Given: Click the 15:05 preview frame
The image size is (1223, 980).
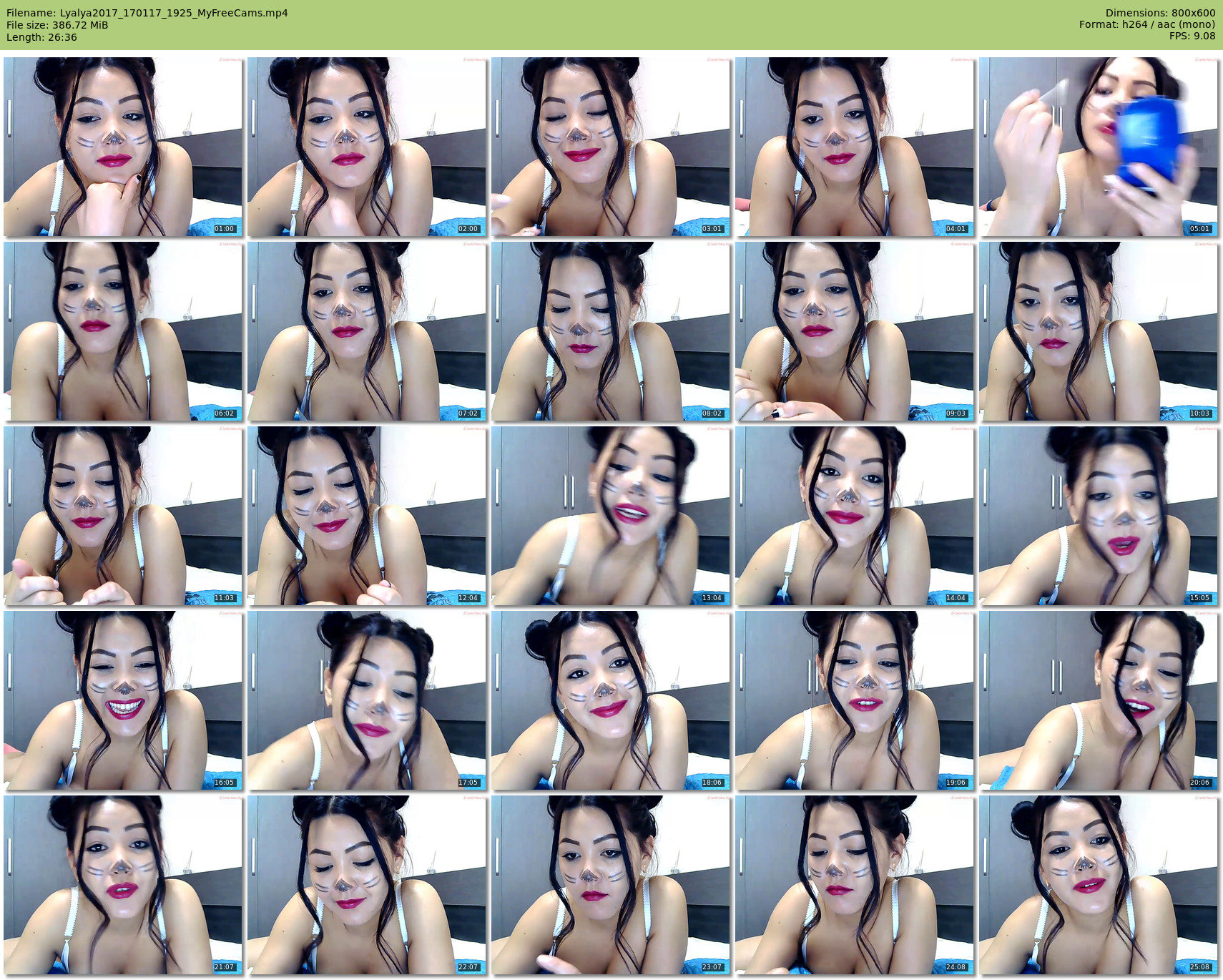Looking at the screenshot, I should [x=1099, y=516].
